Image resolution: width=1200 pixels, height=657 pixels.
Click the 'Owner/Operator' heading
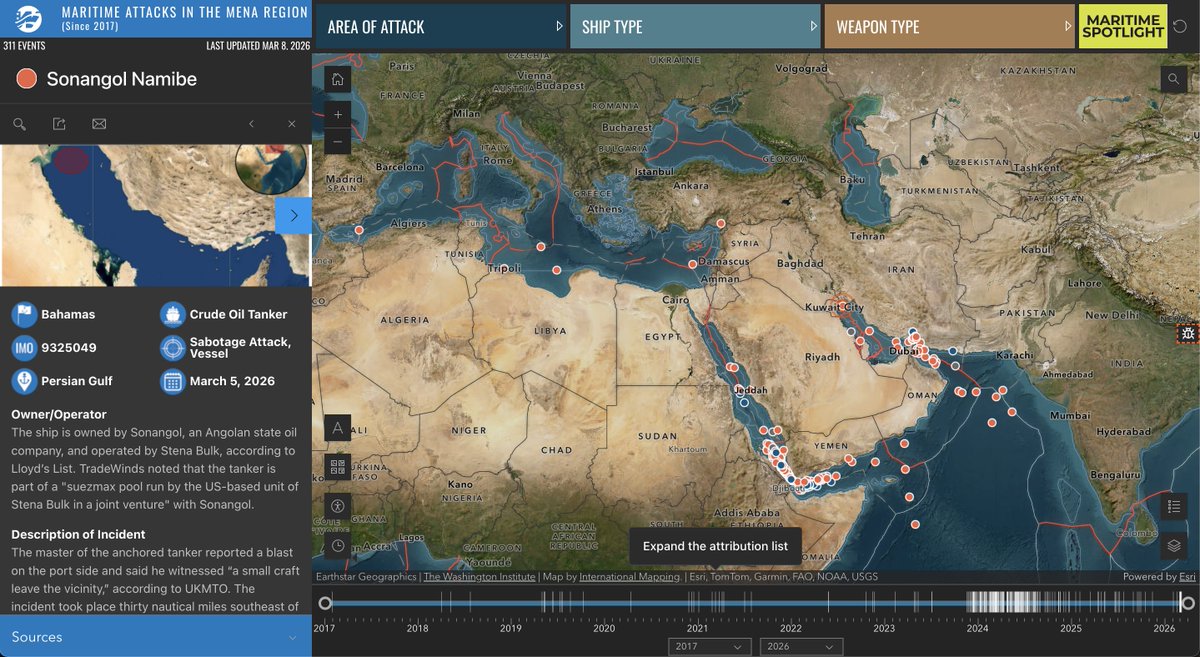coord(59,414)
